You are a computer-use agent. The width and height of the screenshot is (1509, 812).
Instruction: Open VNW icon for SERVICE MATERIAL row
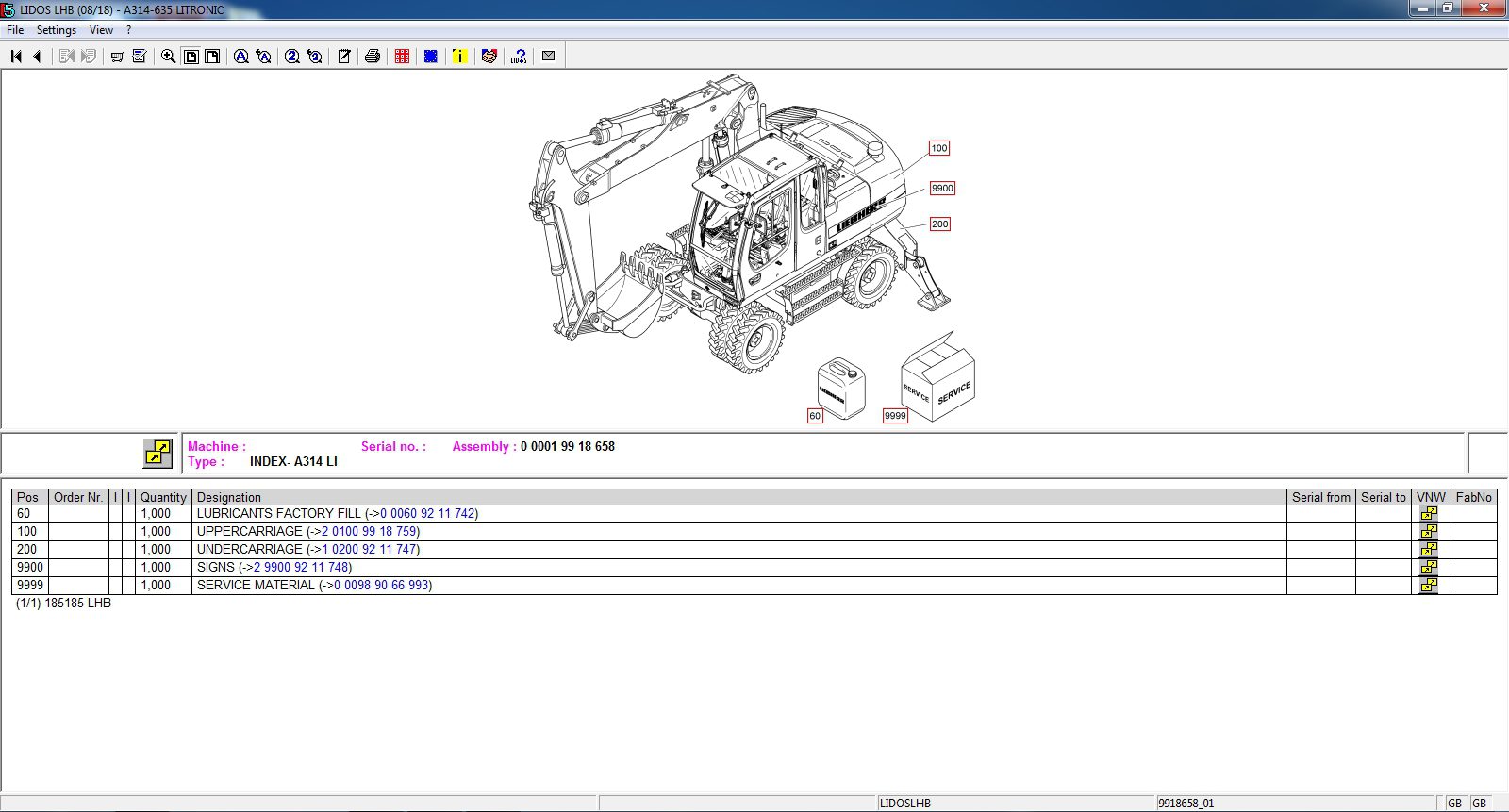(x=1430, y=586)
